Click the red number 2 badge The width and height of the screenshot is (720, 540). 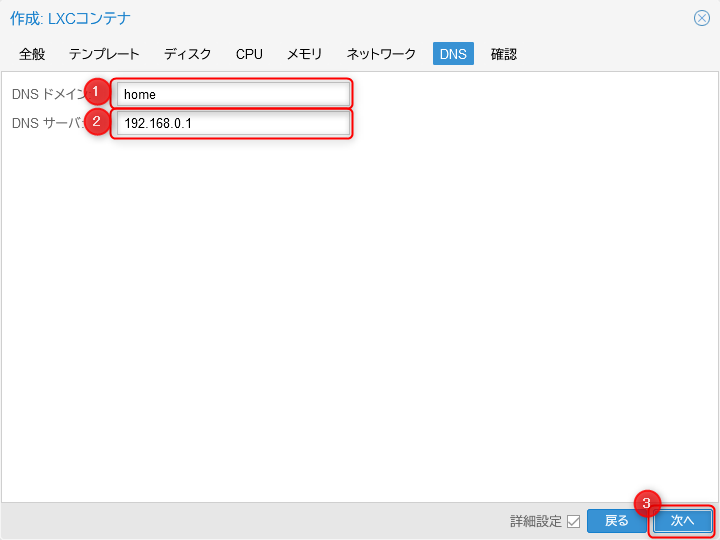(x=96, y=122)
